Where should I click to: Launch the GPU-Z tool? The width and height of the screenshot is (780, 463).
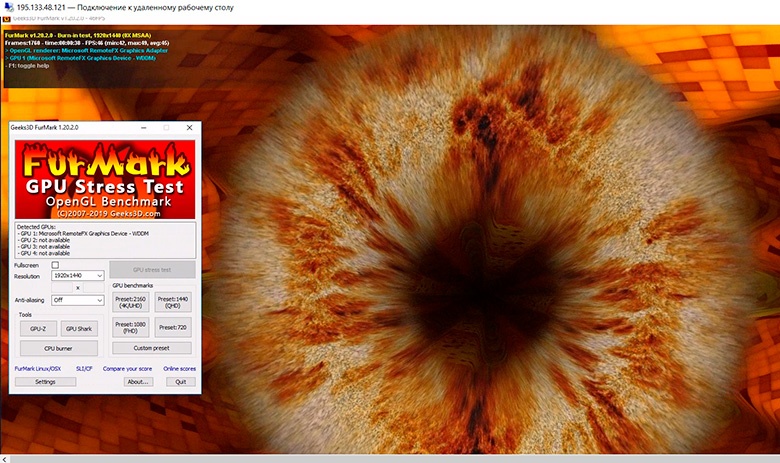[38, 329]
